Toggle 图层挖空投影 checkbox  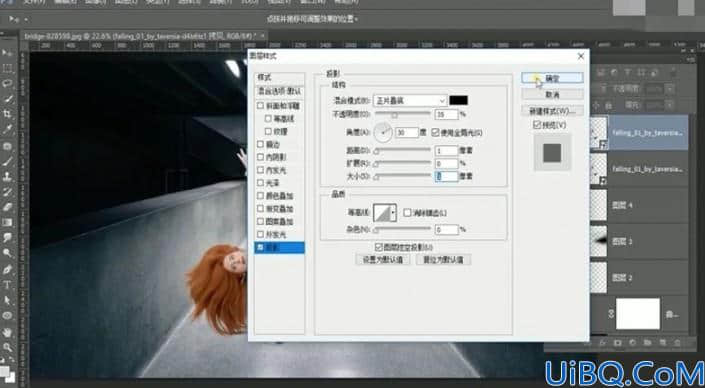pos(379,247)
